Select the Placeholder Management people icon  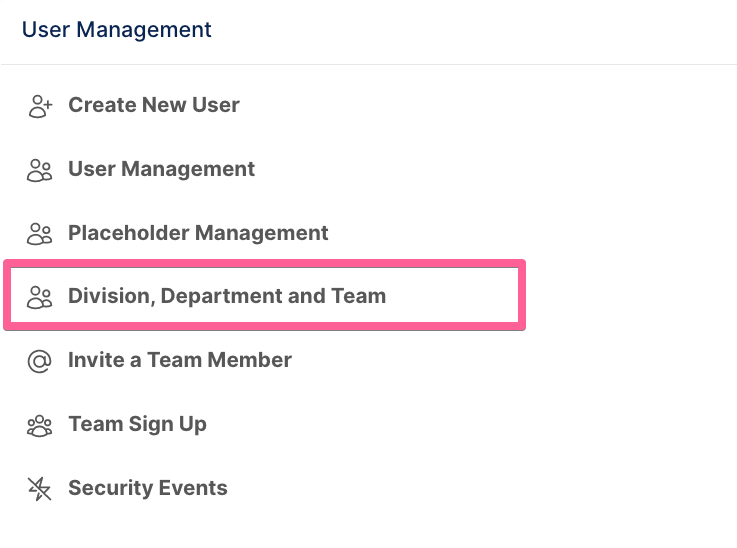click(39, 234)
